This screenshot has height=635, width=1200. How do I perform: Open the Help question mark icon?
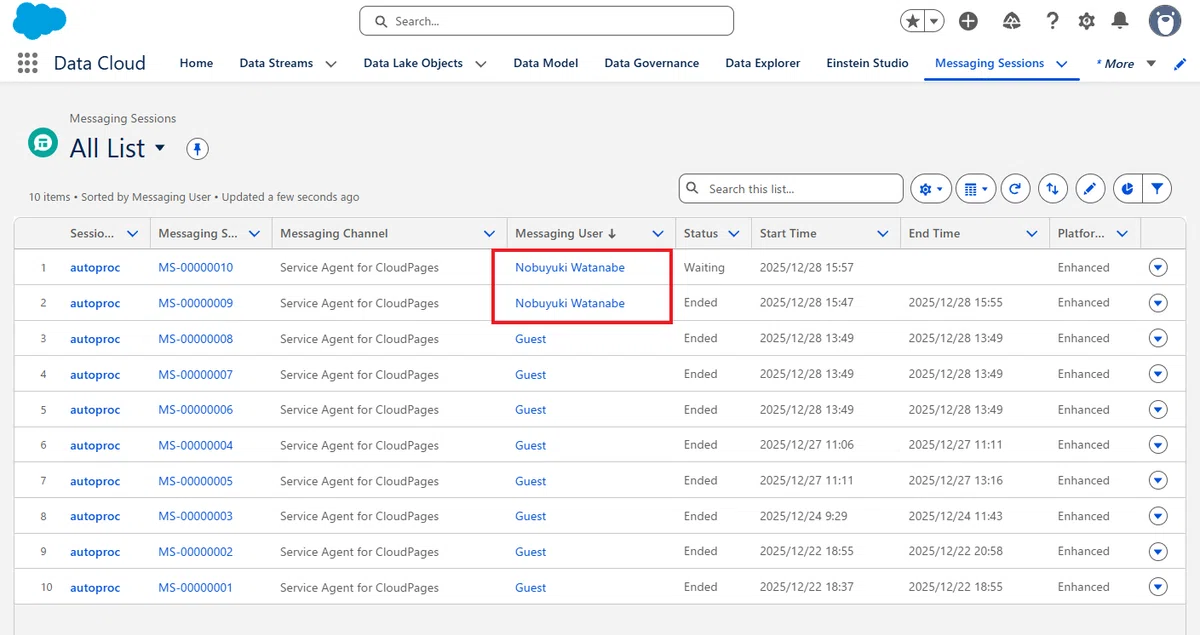1052,21
